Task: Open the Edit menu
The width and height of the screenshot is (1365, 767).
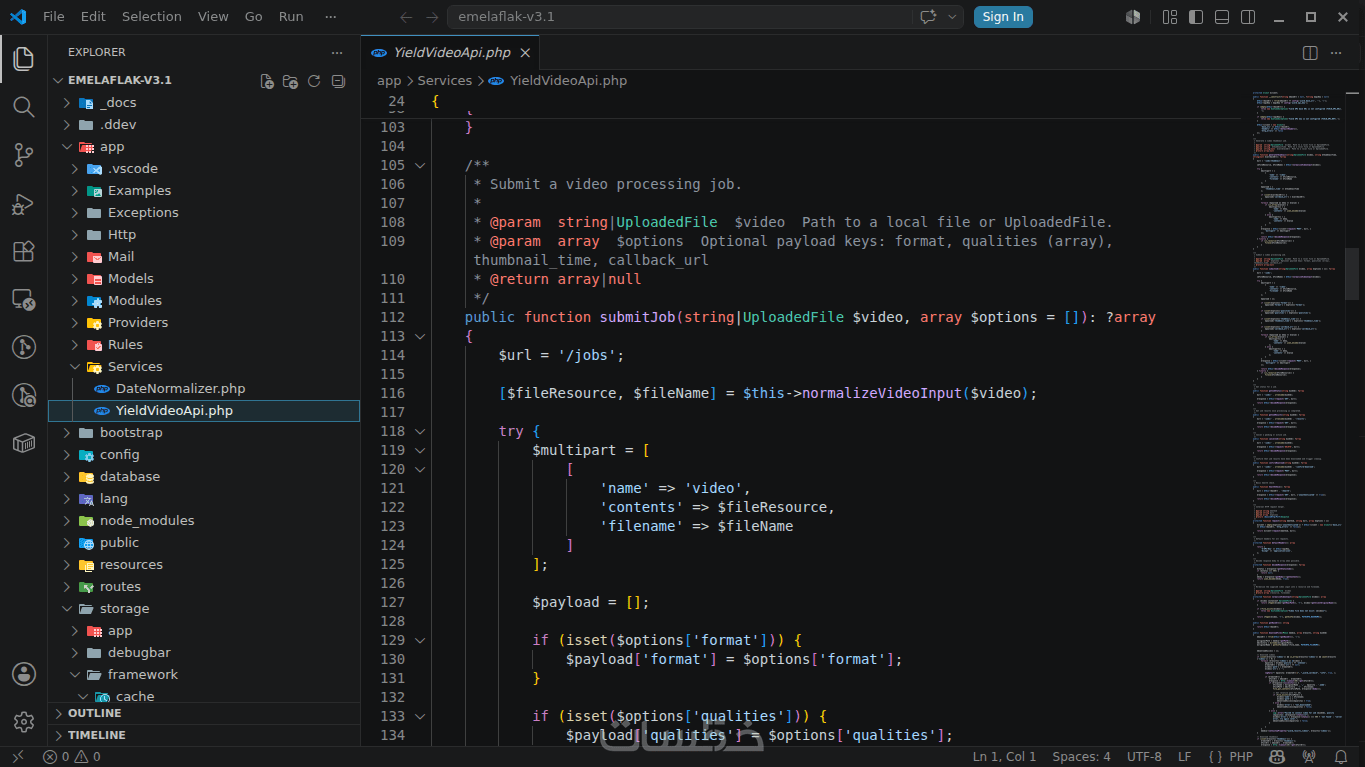Action: (93, 17)
